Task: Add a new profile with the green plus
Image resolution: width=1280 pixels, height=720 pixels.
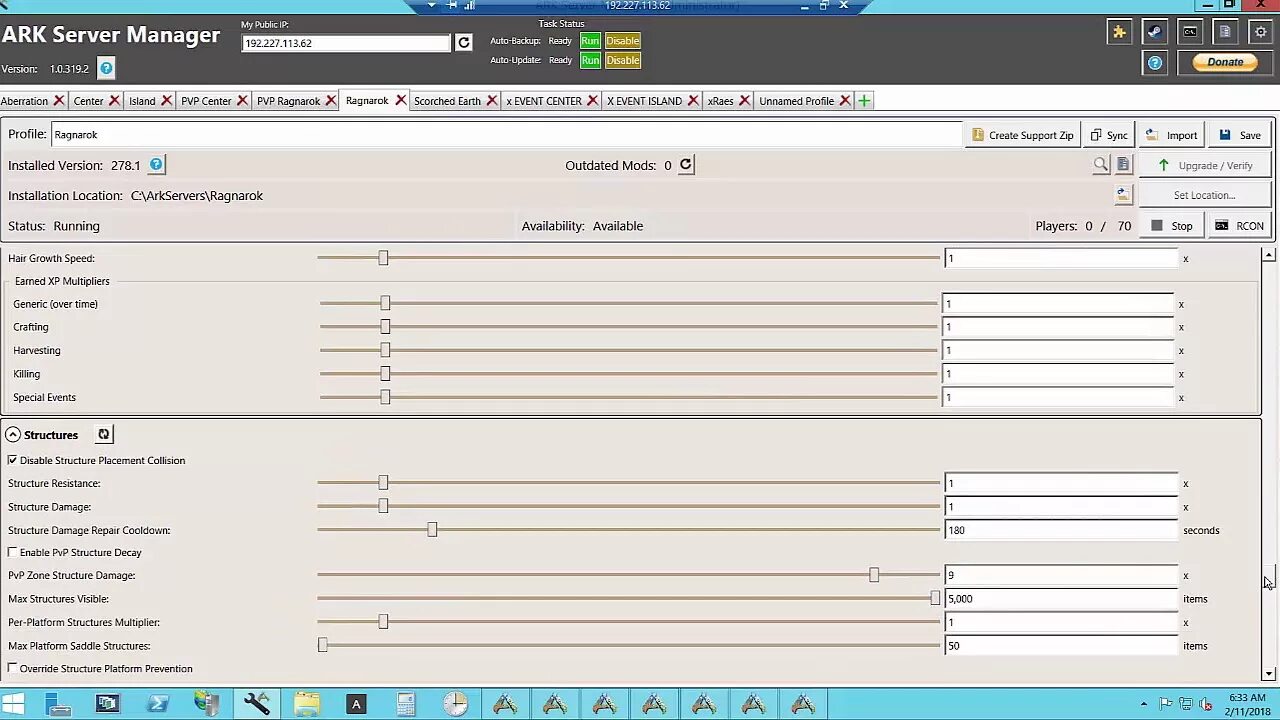Action: (x=864, y=101)
